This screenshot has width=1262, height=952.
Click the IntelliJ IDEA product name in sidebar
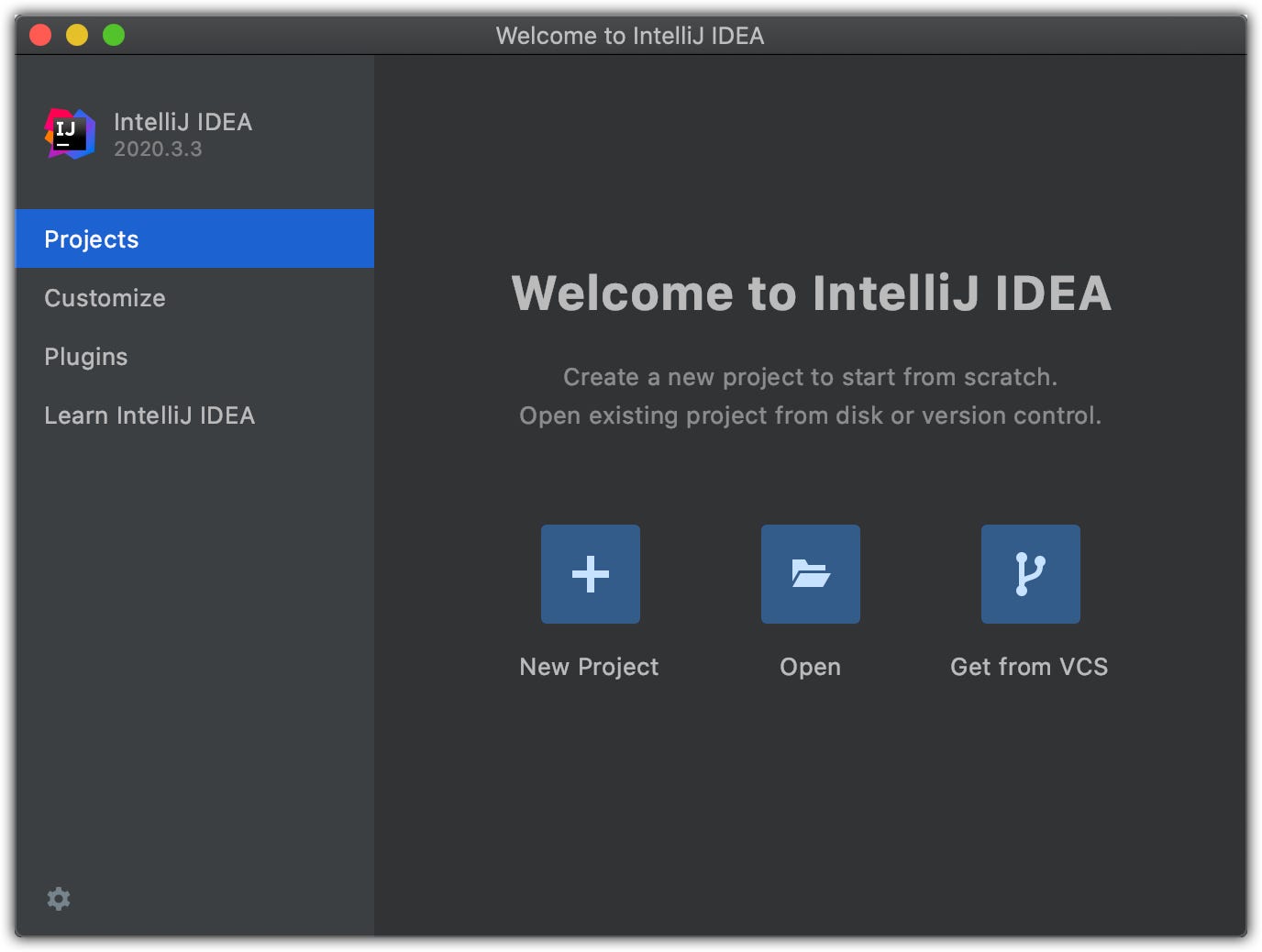tap(183, 122)
